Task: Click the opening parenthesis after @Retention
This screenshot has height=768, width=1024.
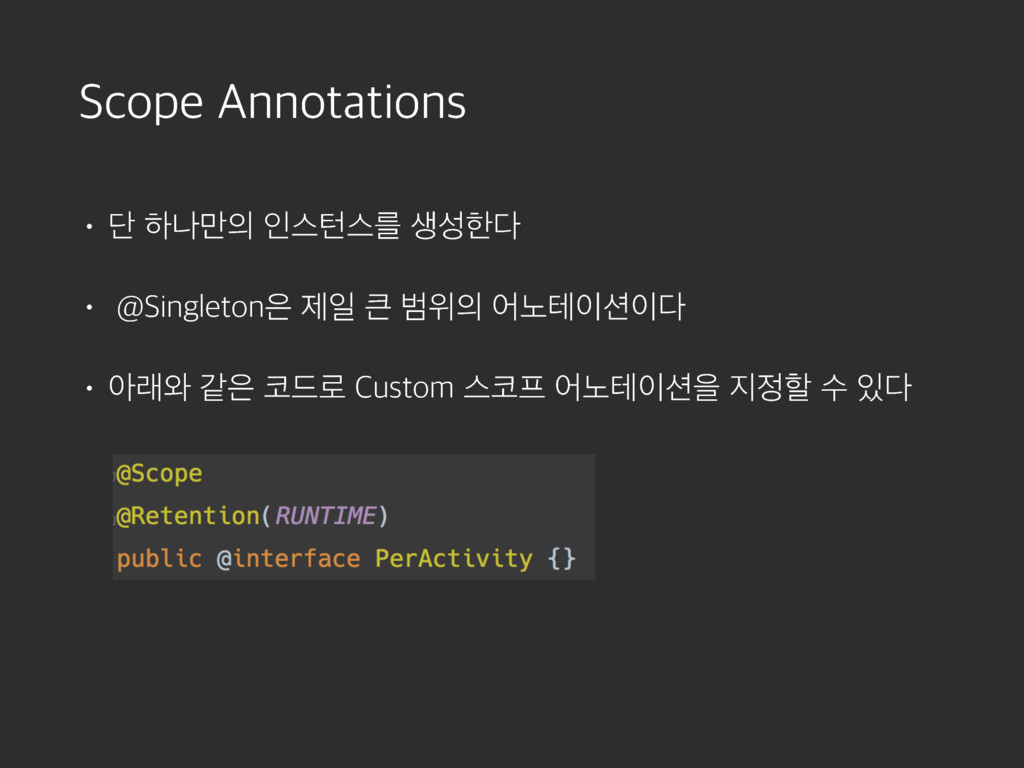Action: pyautogui.click(x=266, y=516)
